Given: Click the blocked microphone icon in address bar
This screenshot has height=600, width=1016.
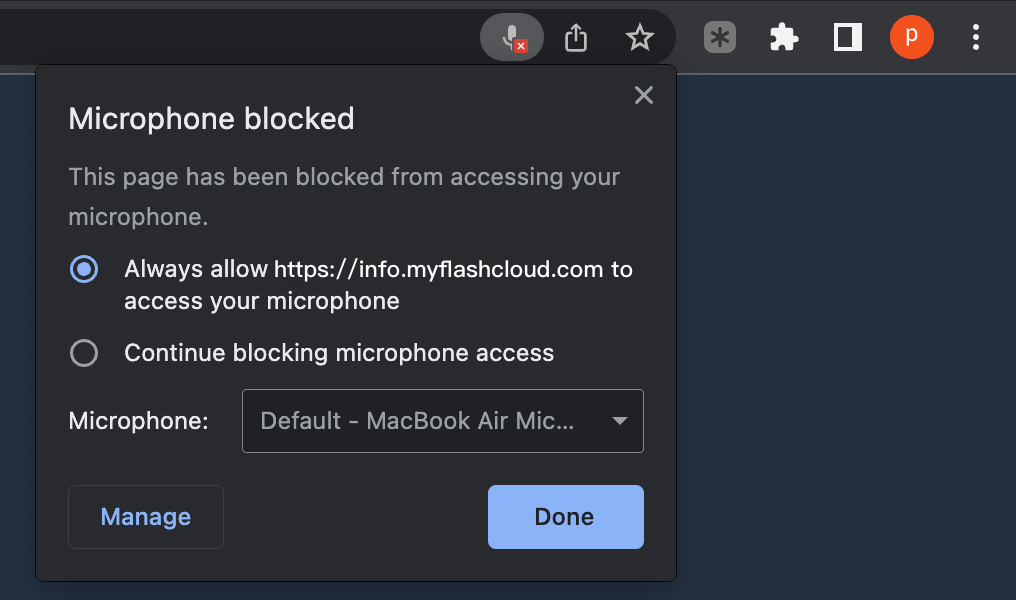Looking at the screenshot, I should click(x=512, y=37).
